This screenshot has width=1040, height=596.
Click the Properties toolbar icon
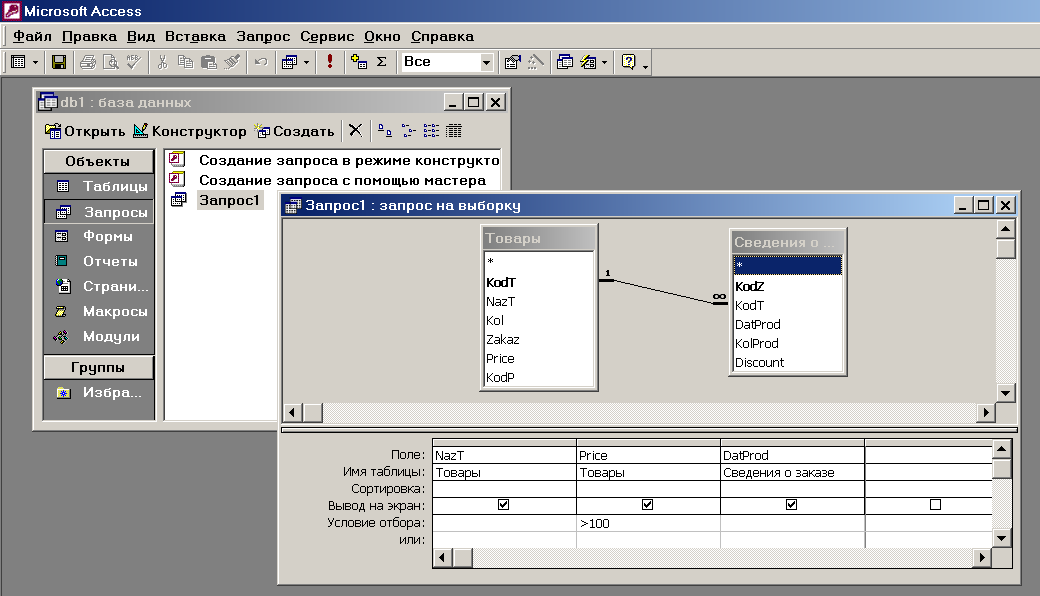[x=512, y=62]
